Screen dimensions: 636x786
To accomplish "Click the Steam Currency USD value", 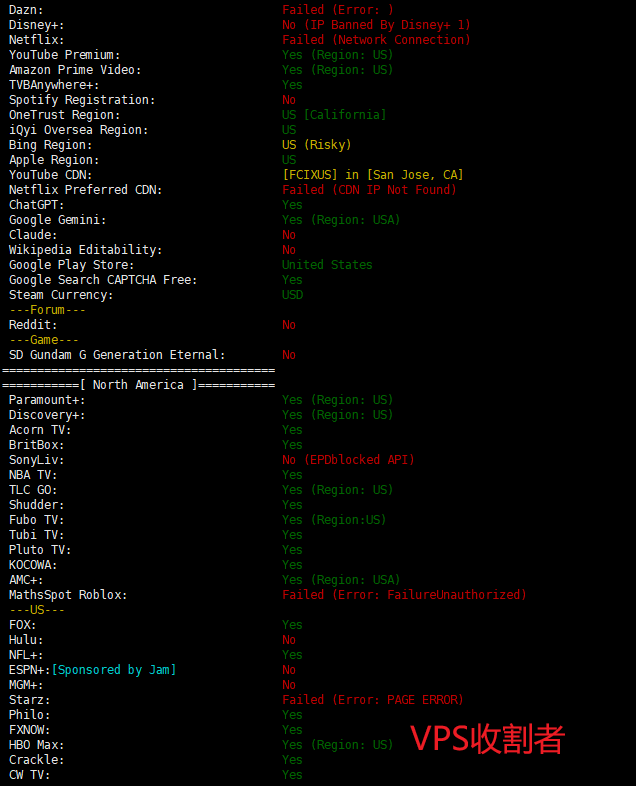I will tap(292, 295).
